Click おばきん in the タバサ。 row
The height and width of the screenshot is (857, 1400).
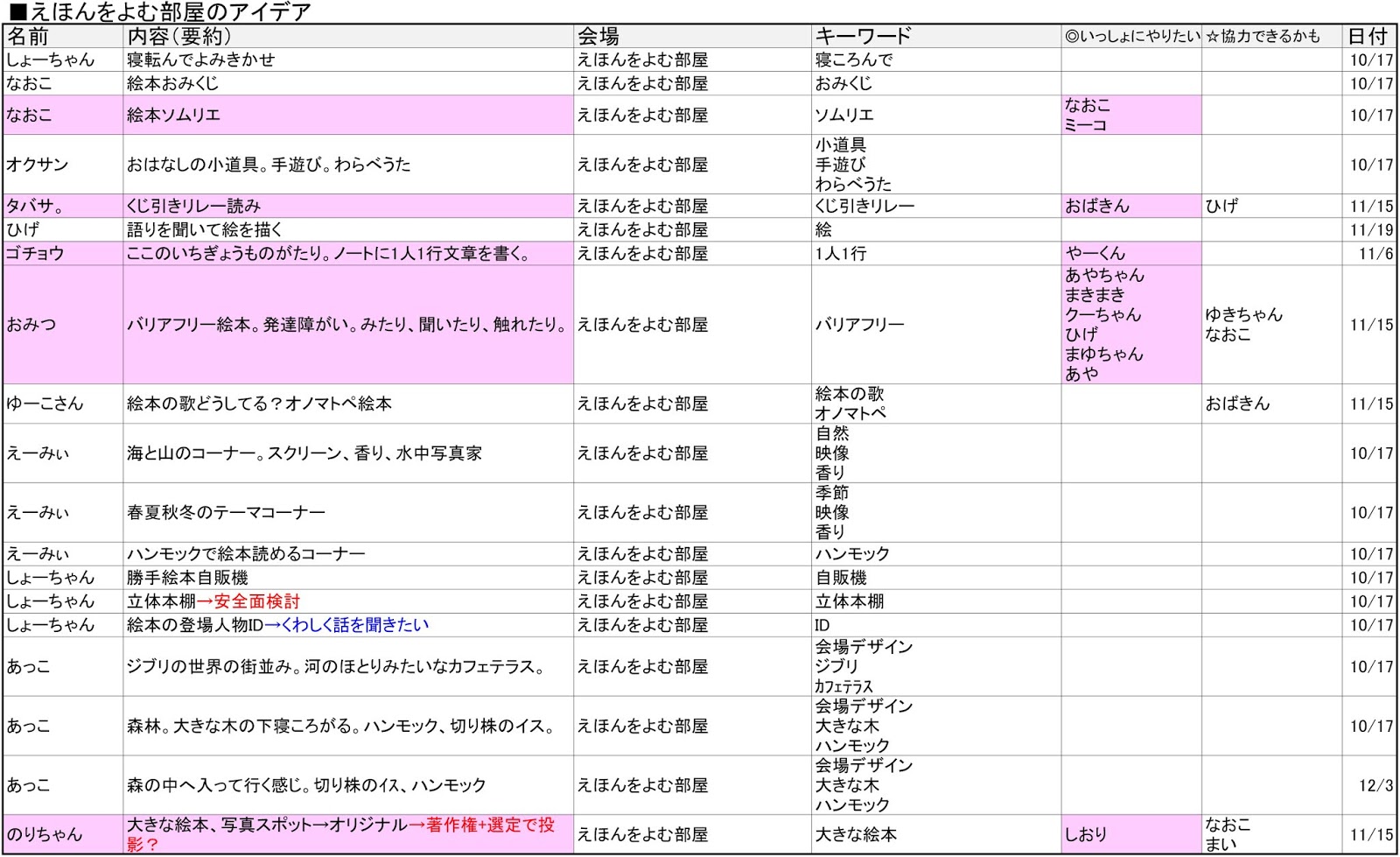point(1131,206)
